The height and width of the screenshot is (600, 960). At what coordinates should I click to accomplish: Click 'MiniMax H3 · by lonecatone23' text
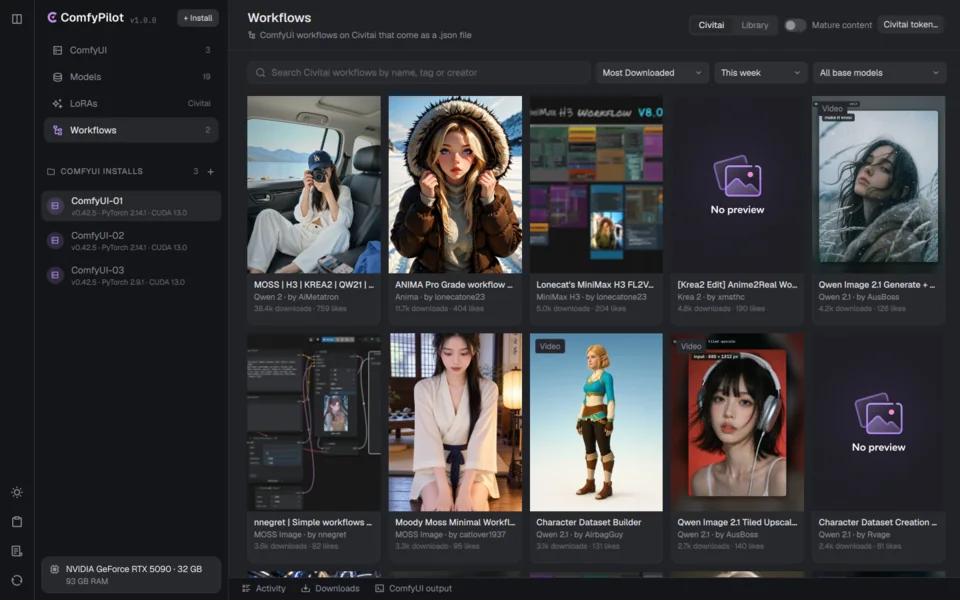click(591, 297)
